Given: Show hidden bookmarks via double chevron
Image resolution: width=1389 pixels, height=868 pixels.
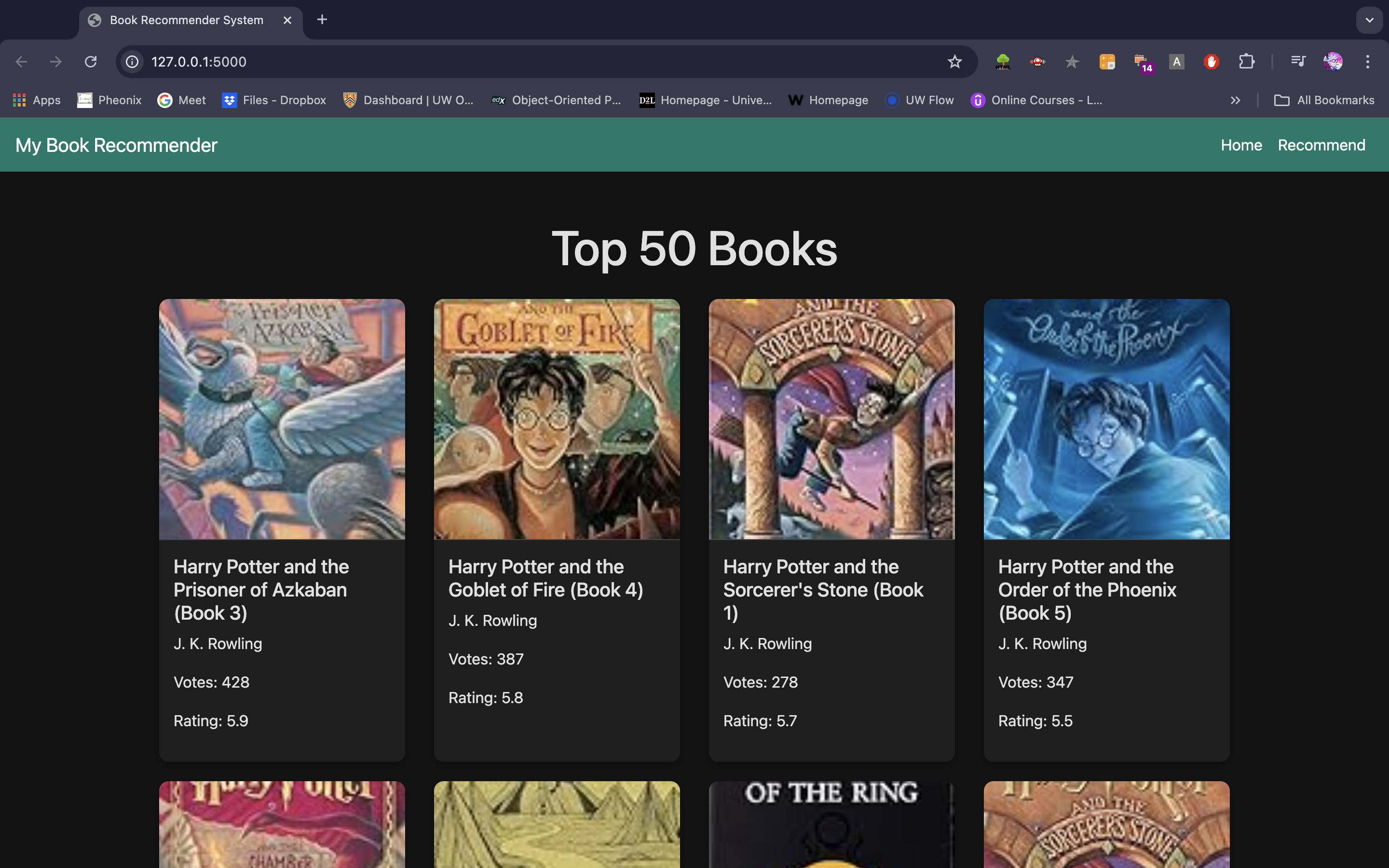Looking at the screenshot, I should coord(1235,100).
